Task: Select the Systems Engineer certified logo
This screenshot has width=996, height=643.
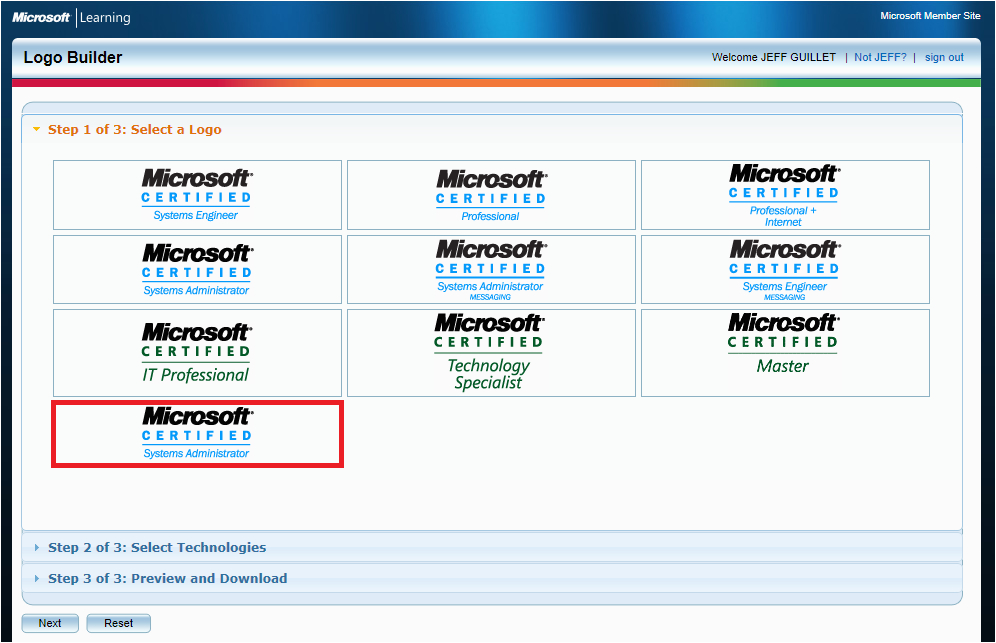Action: (197, 194)
